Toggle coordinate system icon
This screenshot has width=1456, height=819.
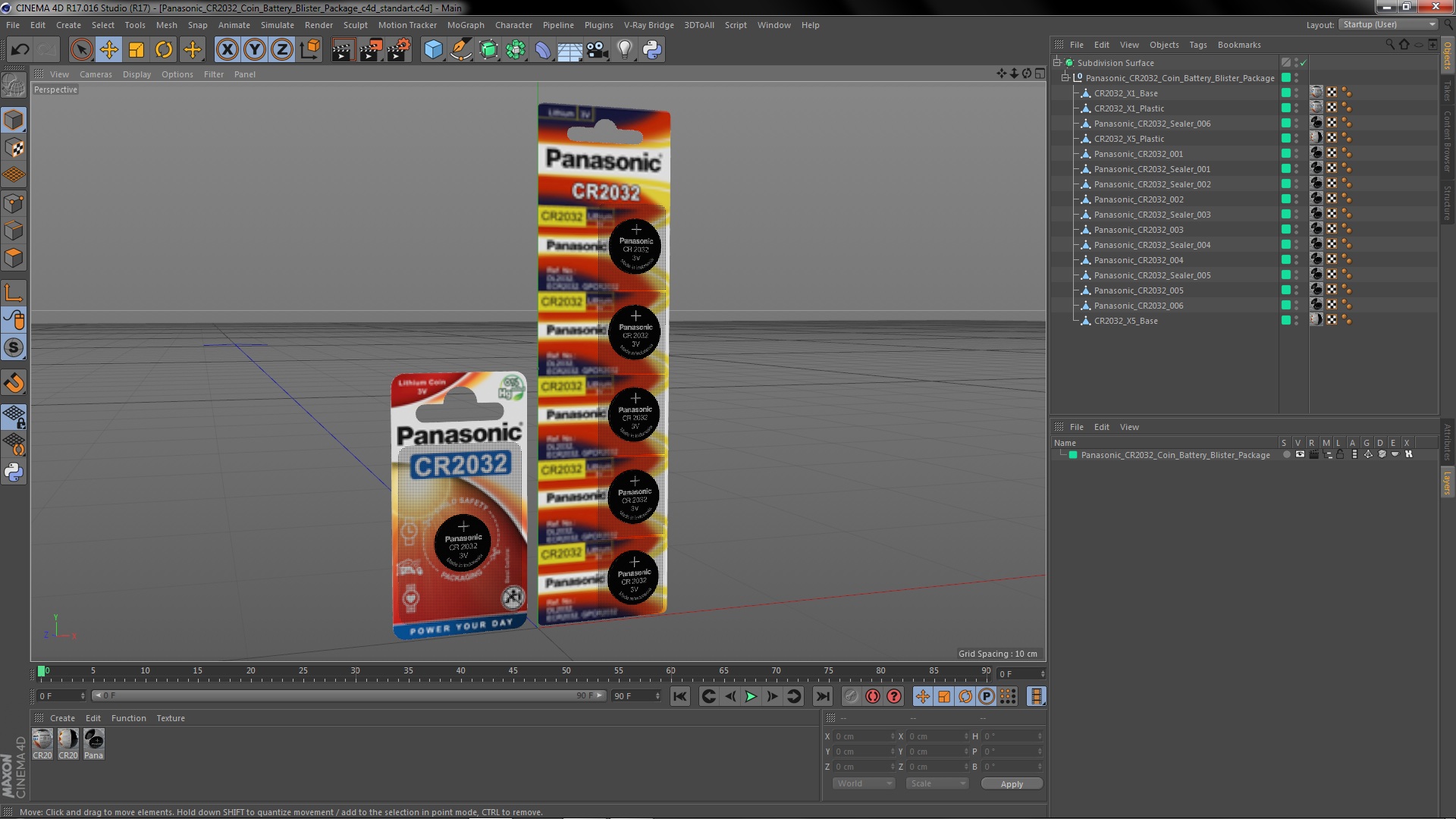[309, 50]
